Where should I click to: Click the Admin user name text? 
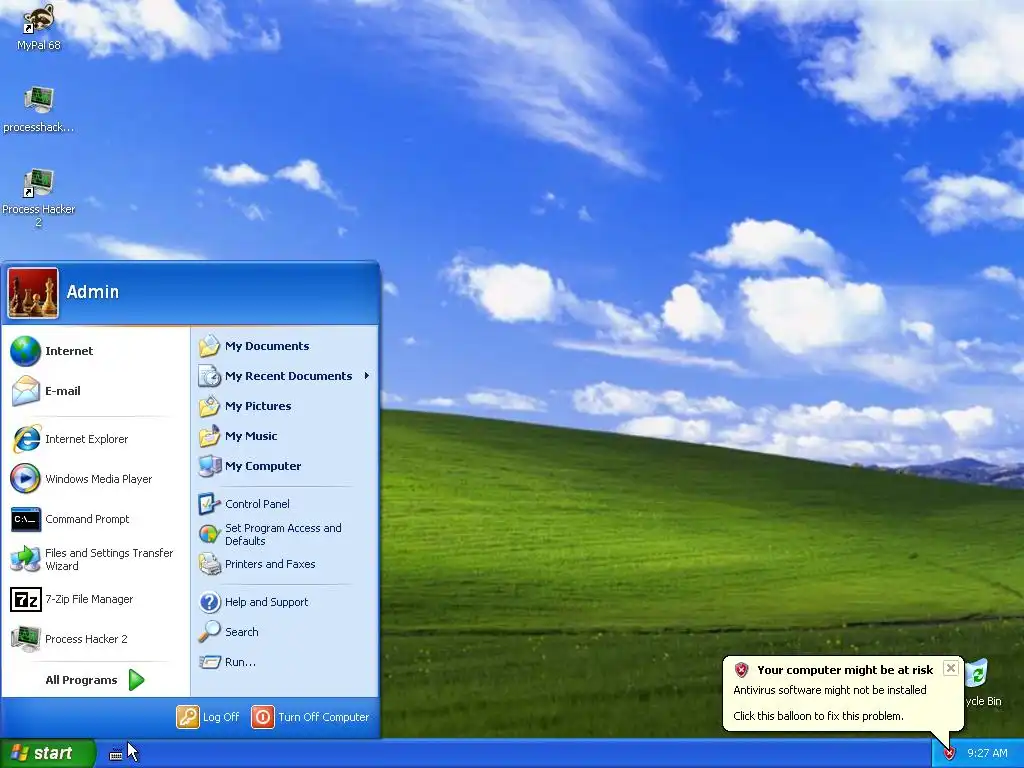tap(93, 292)
